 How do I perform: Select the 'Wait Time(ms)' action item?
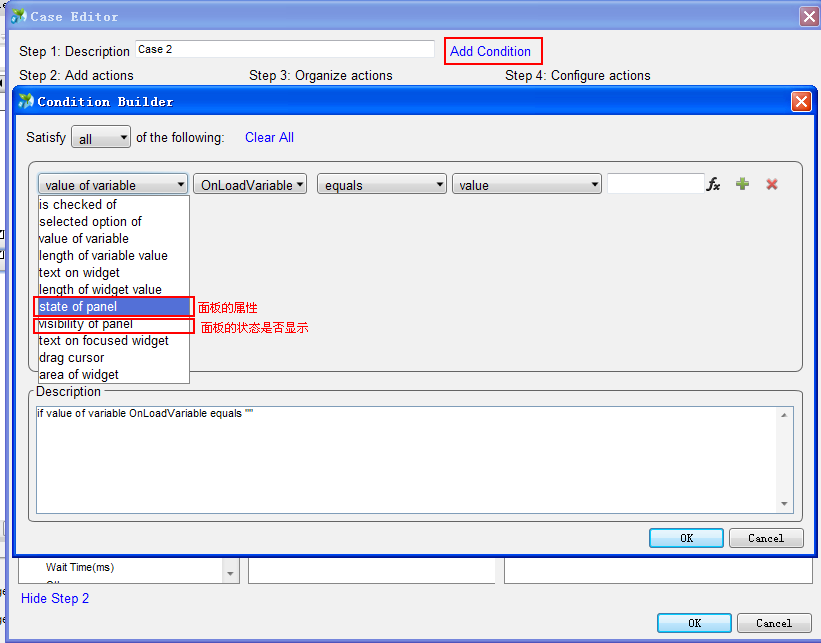[80, 567]
